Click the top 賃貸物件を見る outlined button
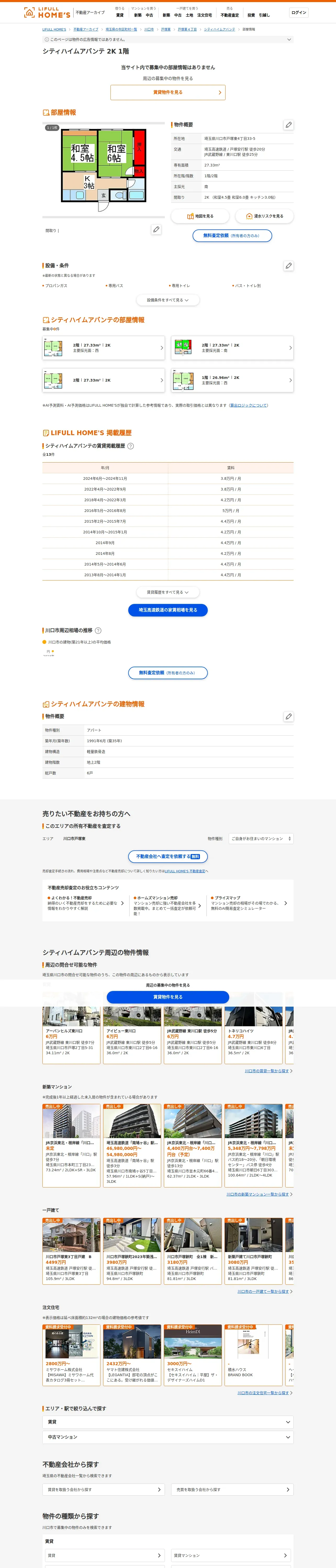 pos(168,93)
